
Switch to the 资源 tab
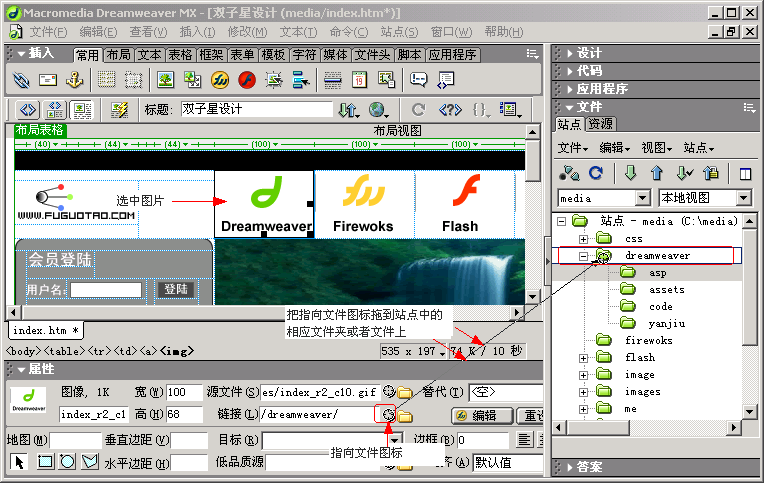pyautogui.click(x=600, y=124)
